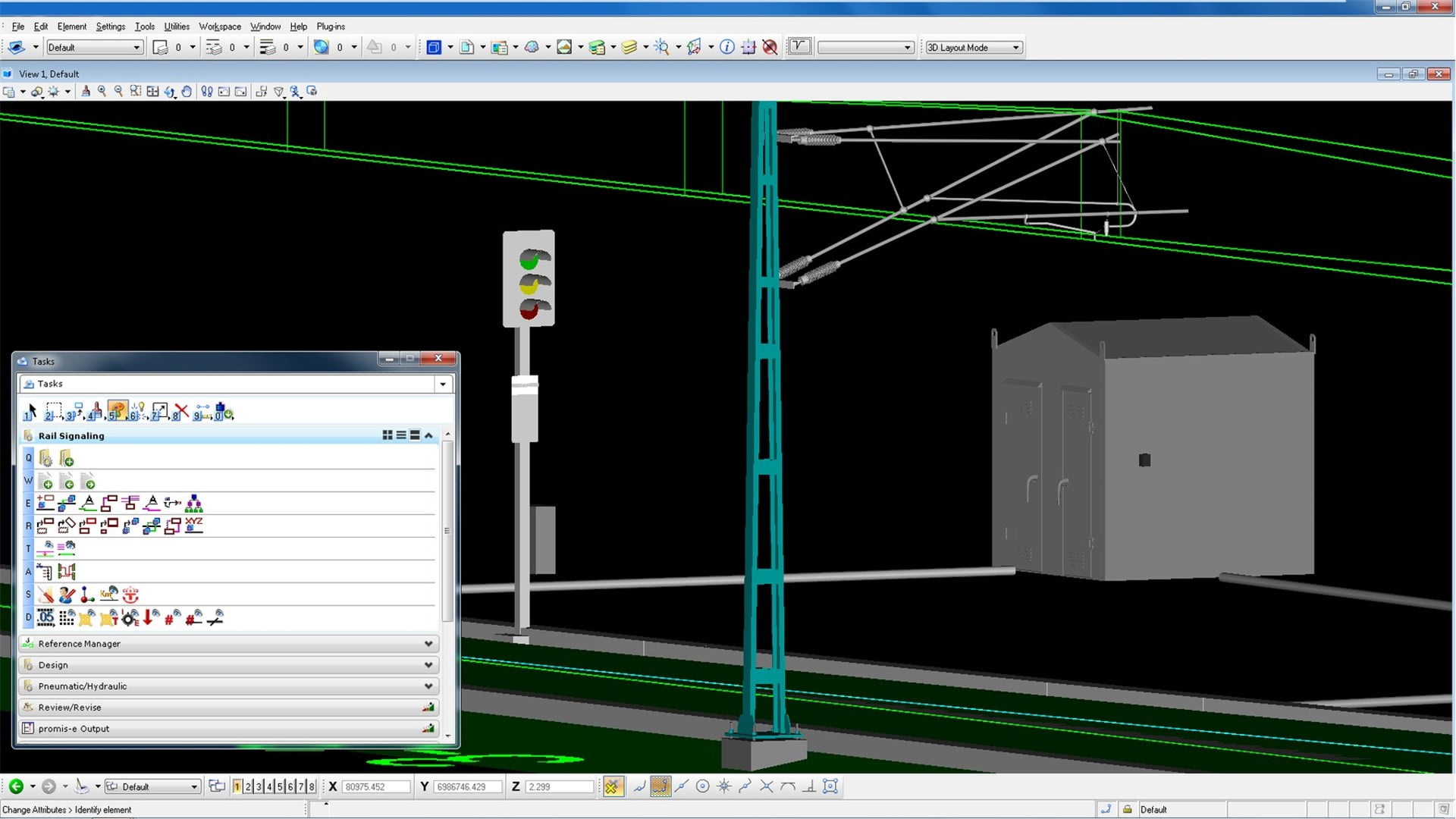The image size is (1456, 819).
Task: Click the Update View paintbrush icon
Action: click(x=86, y=91)
